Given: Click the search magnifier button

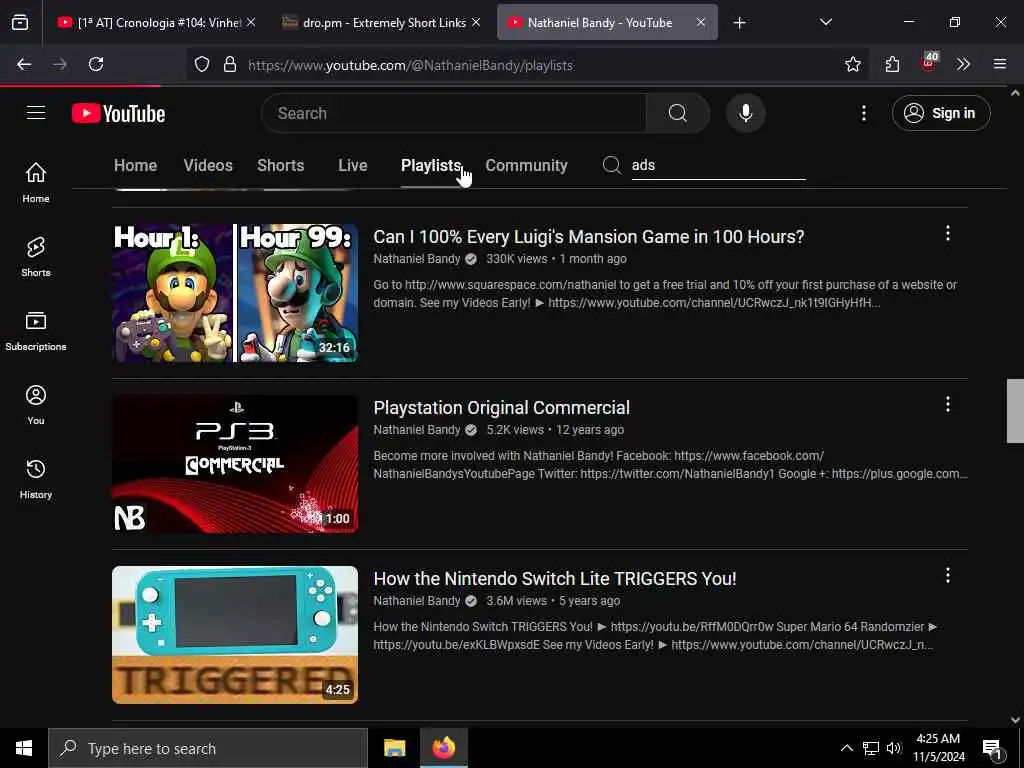Looking at the screenshot, I should [x=677, y=113].
